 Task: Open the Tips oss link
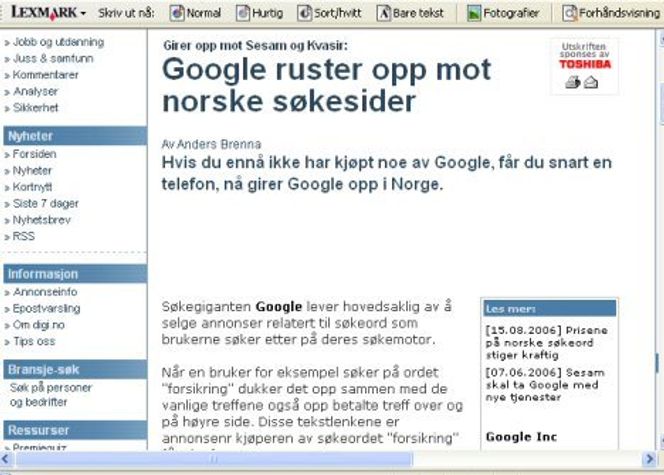tap(34, 341)
